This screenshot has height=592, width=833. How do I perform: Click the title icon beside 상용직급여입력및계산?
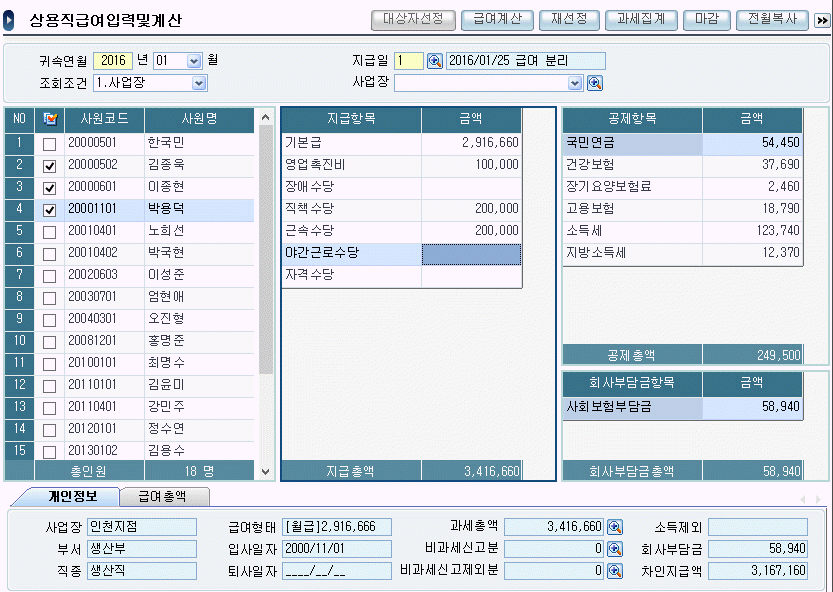pyautogui.click(x=10, y=21)
